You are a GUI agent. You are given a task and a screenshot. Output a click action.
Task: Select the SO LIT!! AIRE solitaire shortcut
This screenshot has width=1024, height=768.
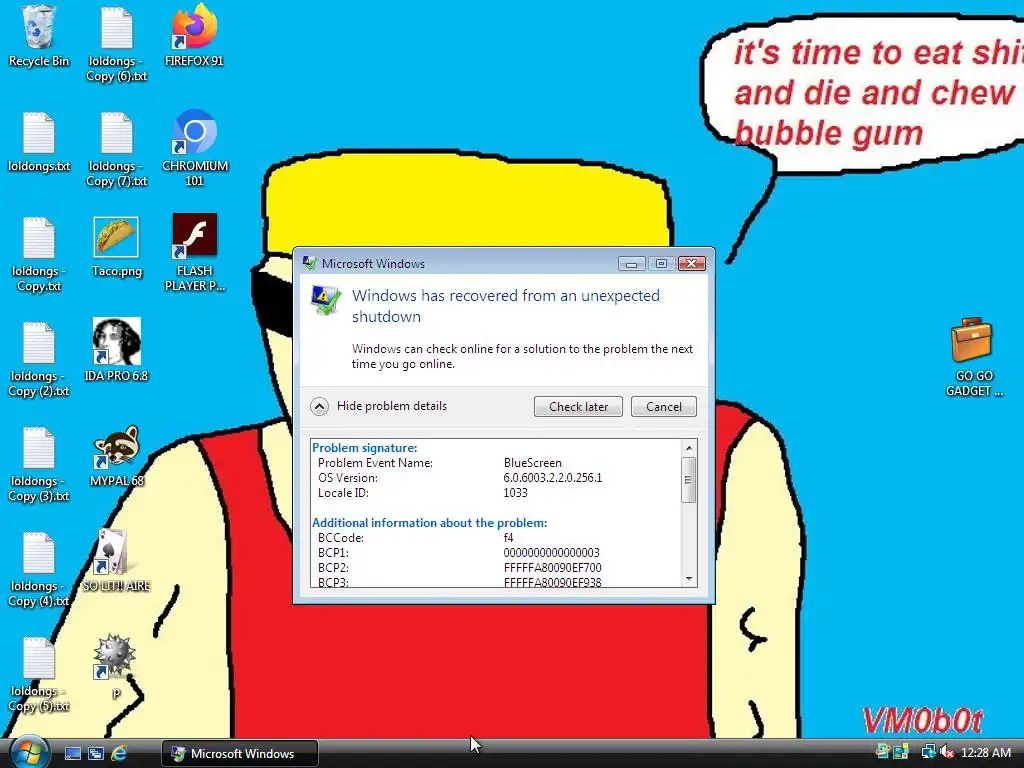[116, 560]
